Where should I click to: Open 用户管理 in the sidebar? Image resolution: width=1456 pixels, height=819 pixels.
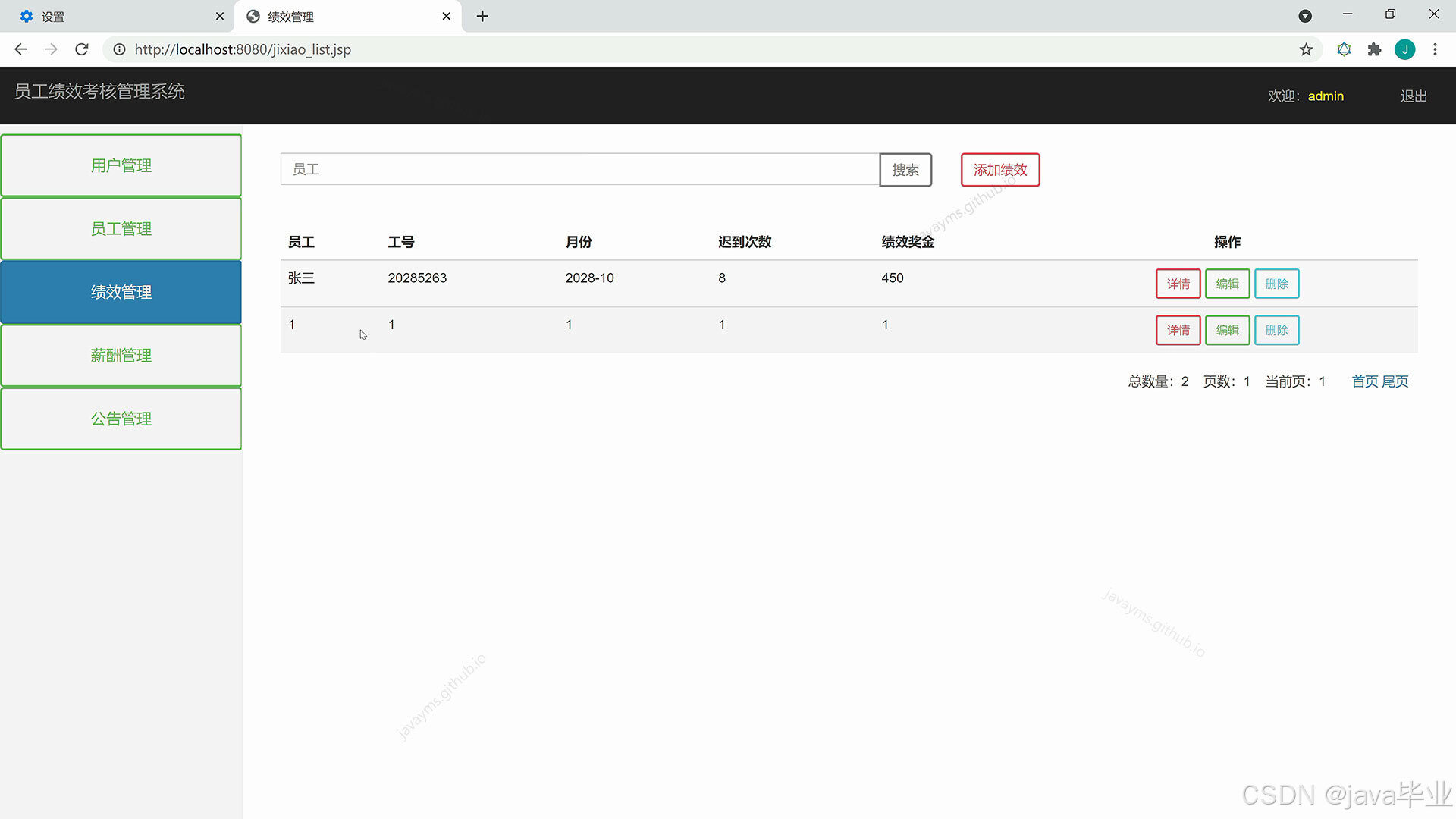pos(121,165)
